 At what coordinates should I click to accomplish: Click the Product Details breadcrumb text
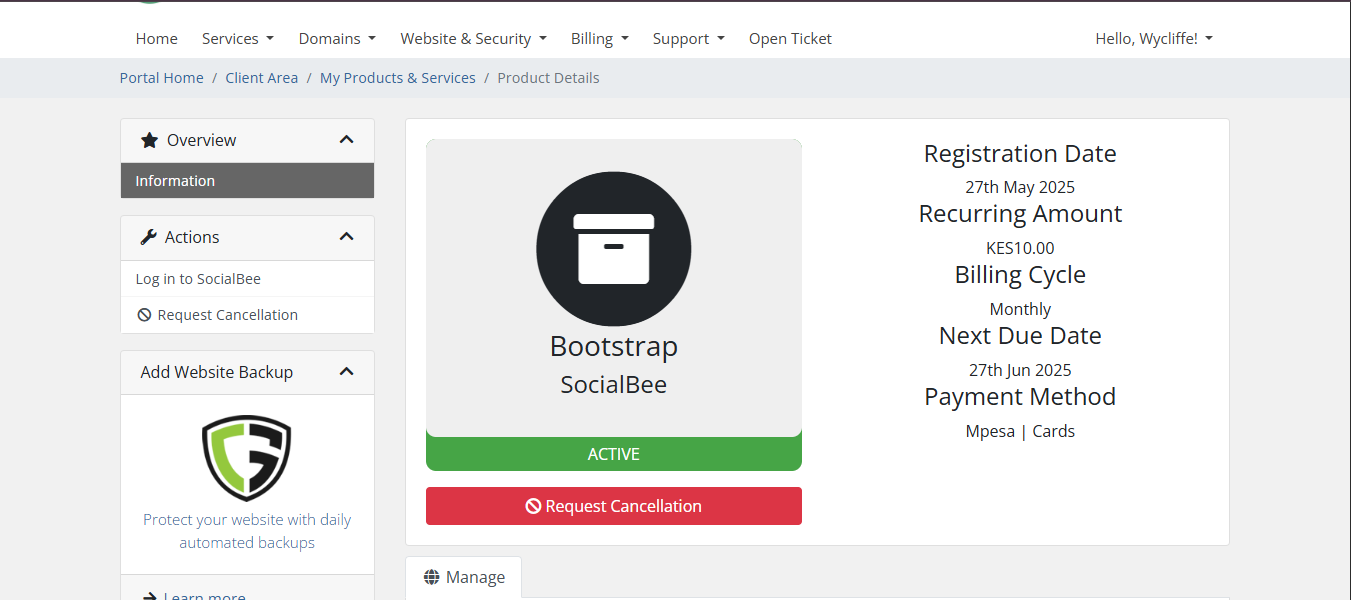548,78
